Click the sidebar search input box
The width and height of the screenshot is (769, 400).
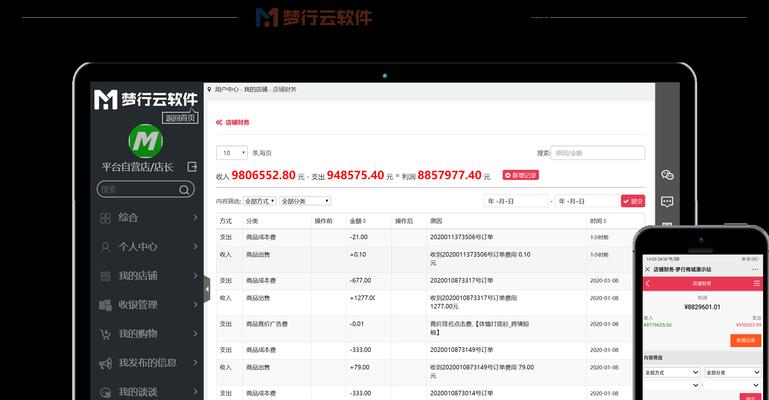click(x=145, y=189)
